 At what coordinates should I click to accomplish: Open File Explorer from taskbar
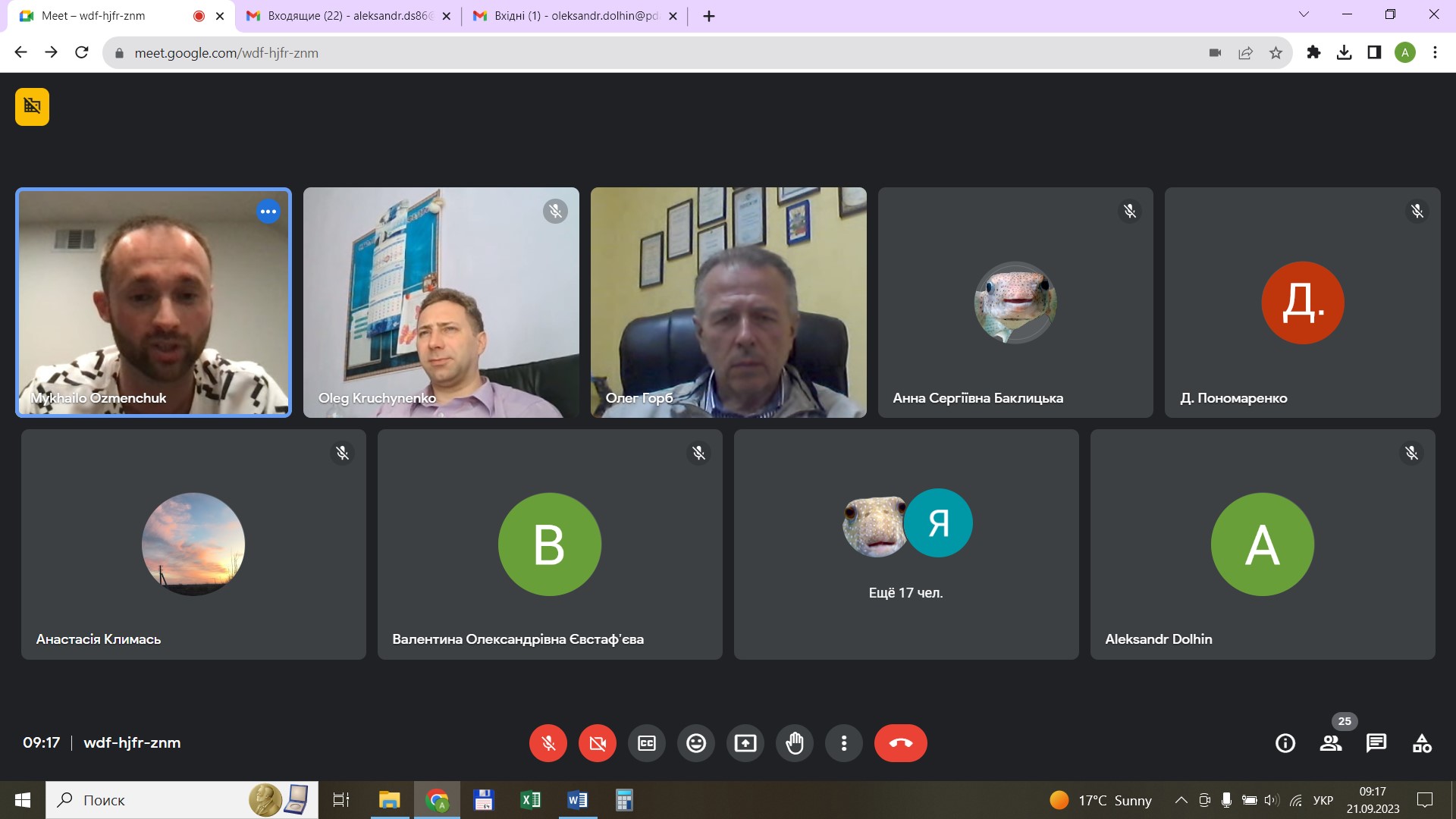coord(389,800)
